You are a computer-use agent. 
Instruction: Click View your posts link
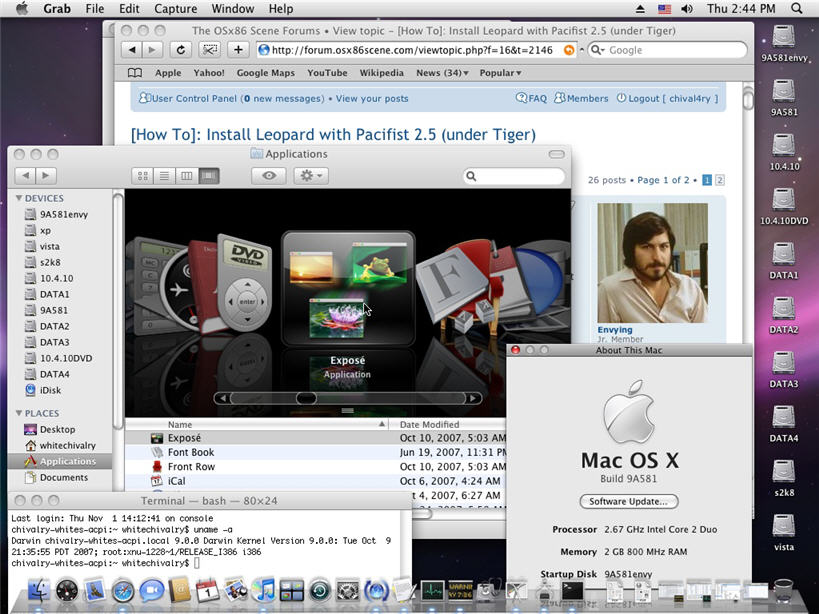(372, 99)
